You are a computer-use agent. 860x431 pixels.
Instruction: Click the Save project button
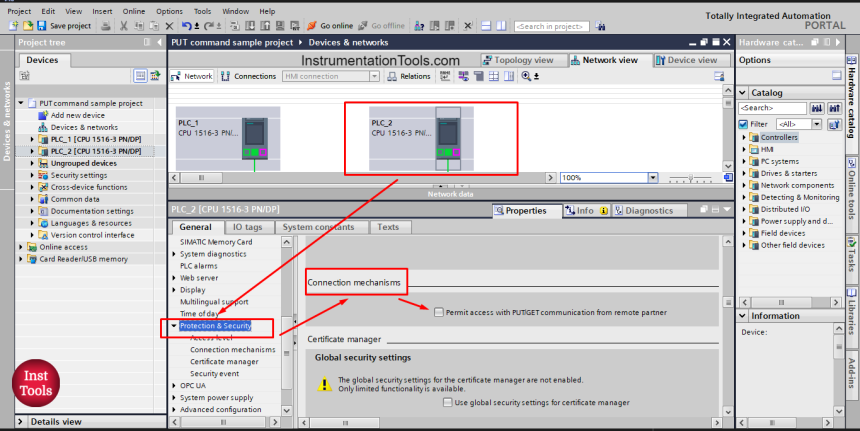pyautogui.click(x=65, y=26)
